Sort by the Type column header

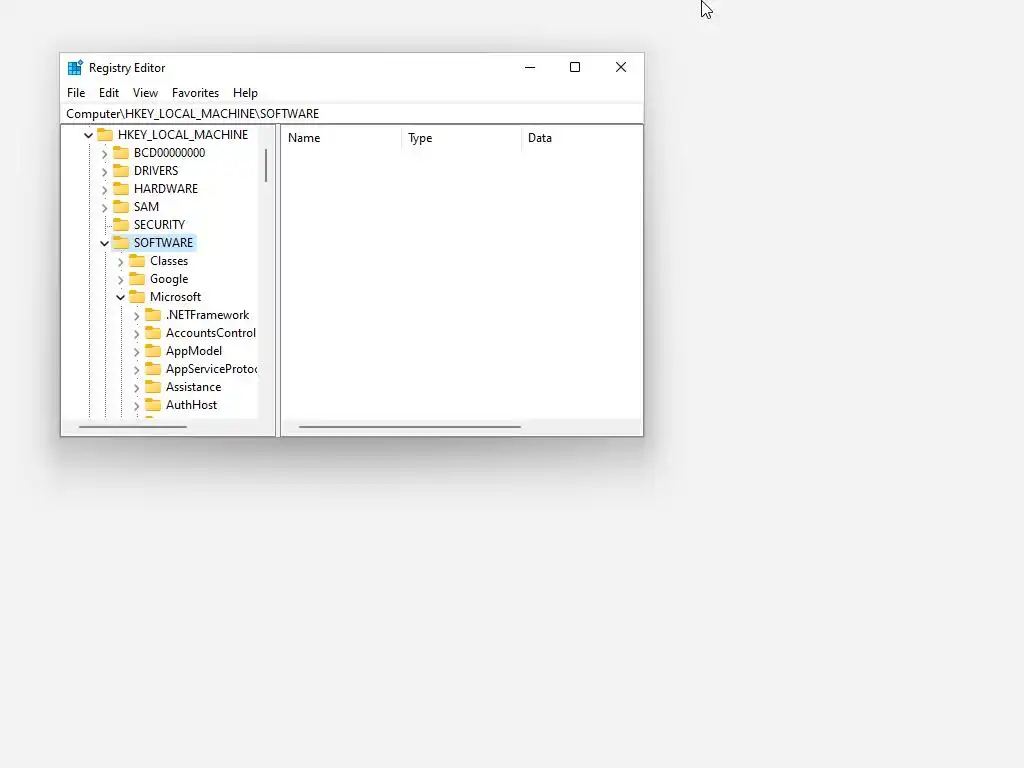point(461,138)
